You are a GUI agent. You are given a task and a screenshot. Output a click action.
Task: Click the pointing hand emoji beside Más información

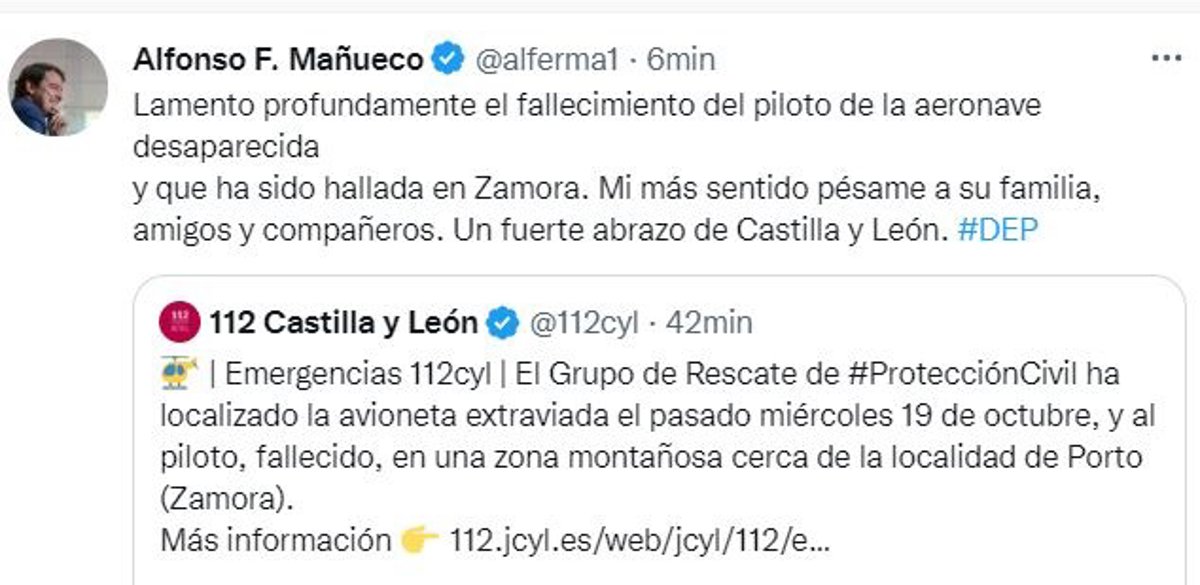[420, 541]
